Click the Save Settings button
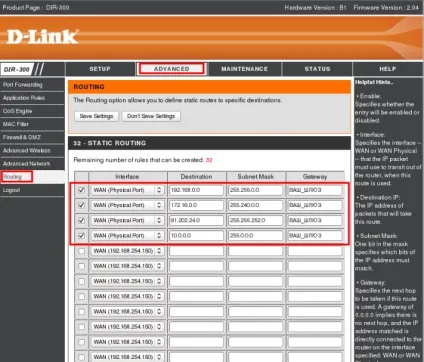Viewport: 424px width, 362px height. tap(96, 116)
